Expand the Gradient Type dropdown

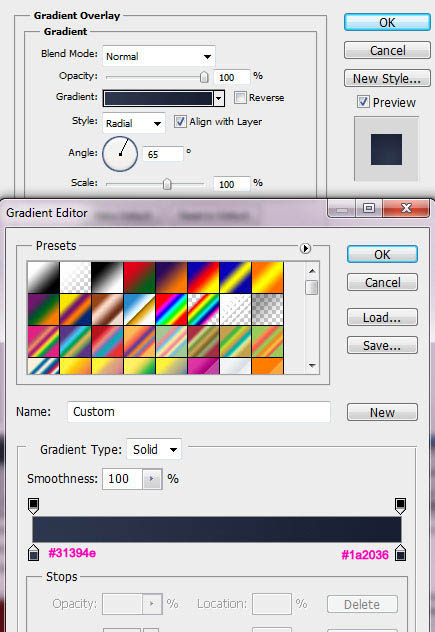tap(154, 449)
